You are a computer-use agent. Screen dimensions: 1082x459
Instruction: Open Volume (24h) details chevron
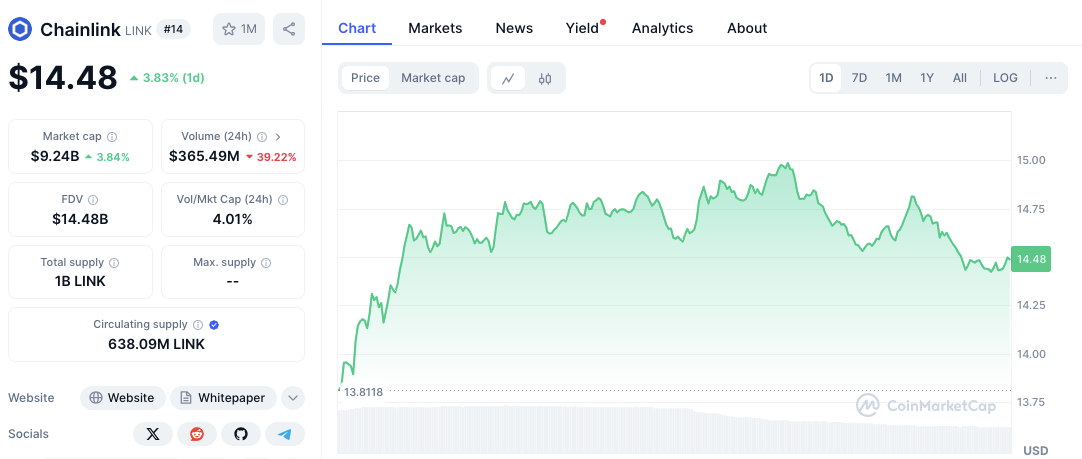click(278, 137)
